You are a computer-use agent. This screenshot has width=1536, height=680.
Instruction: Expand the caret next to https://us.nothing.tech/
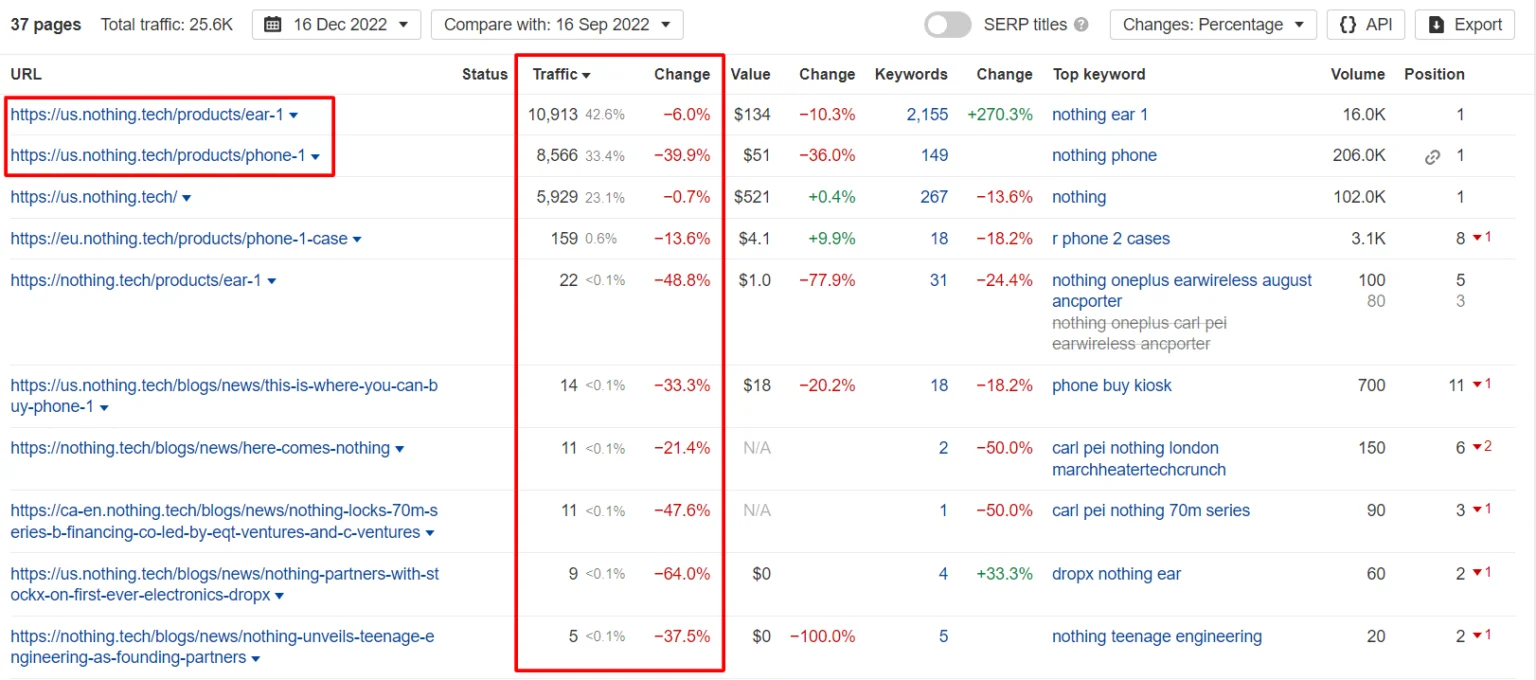186,199
